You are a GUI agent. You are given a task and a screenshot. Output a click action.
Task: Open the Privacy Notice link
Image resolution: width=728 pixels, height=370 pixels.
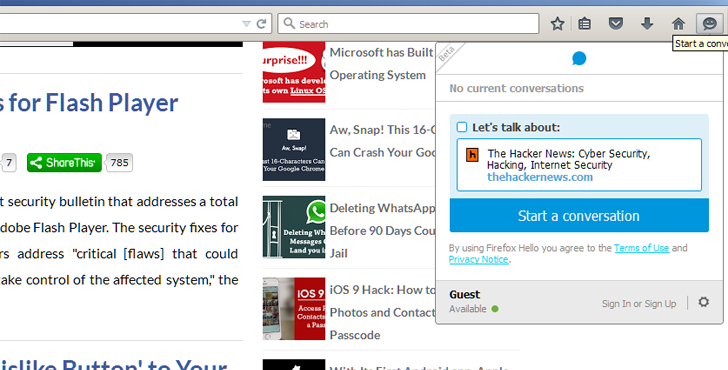click(479, 260)
